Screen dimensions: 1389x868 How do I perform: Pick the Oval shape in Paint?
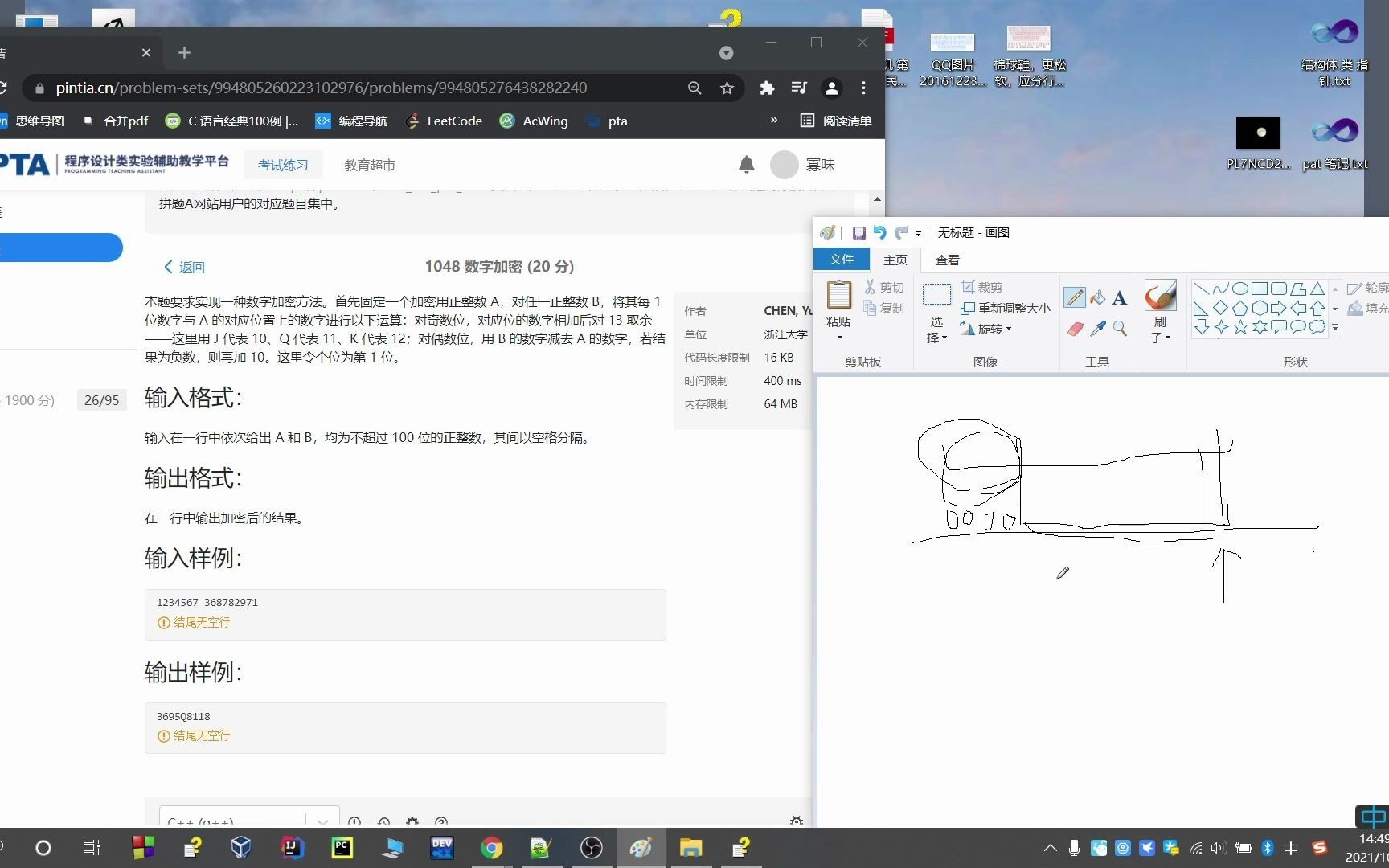pos(1240,289)
